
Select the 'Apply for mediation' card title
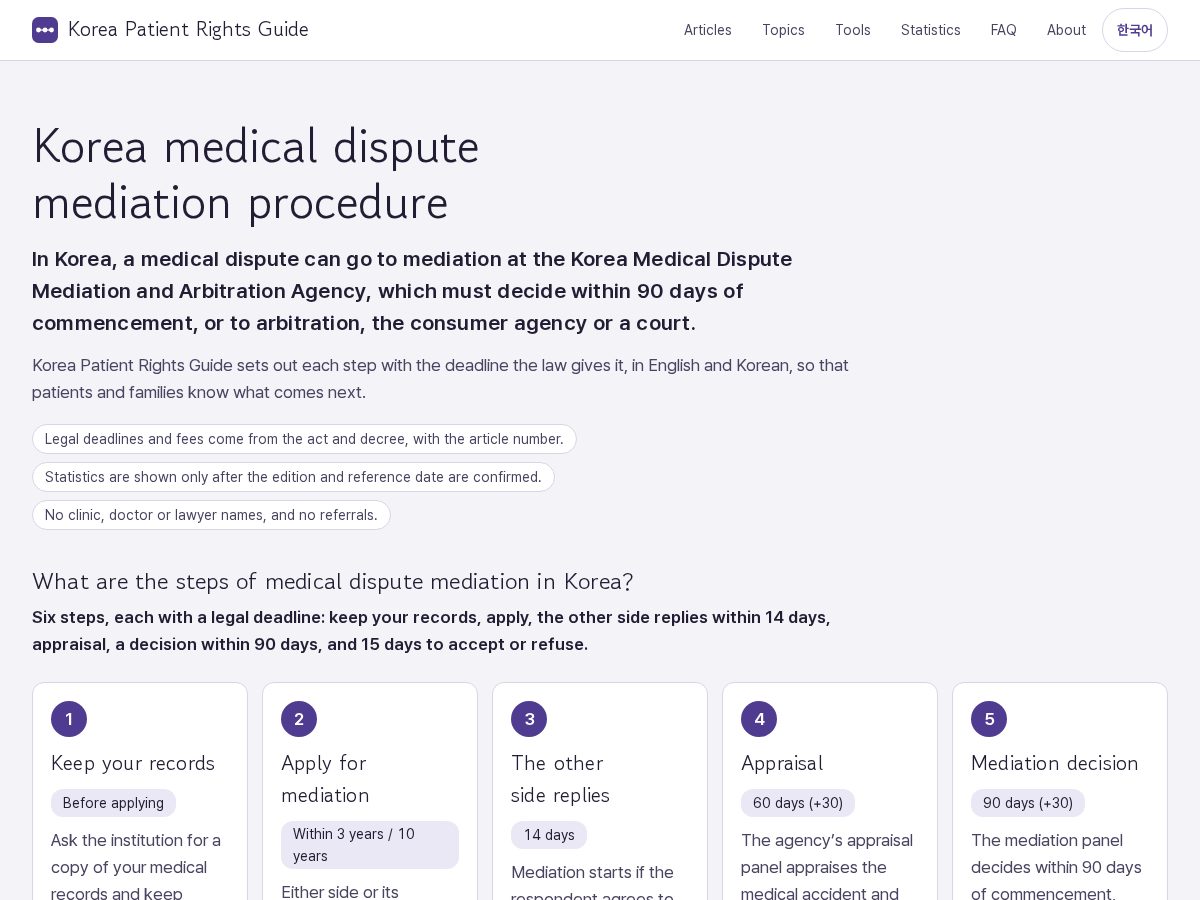(325, 779)
